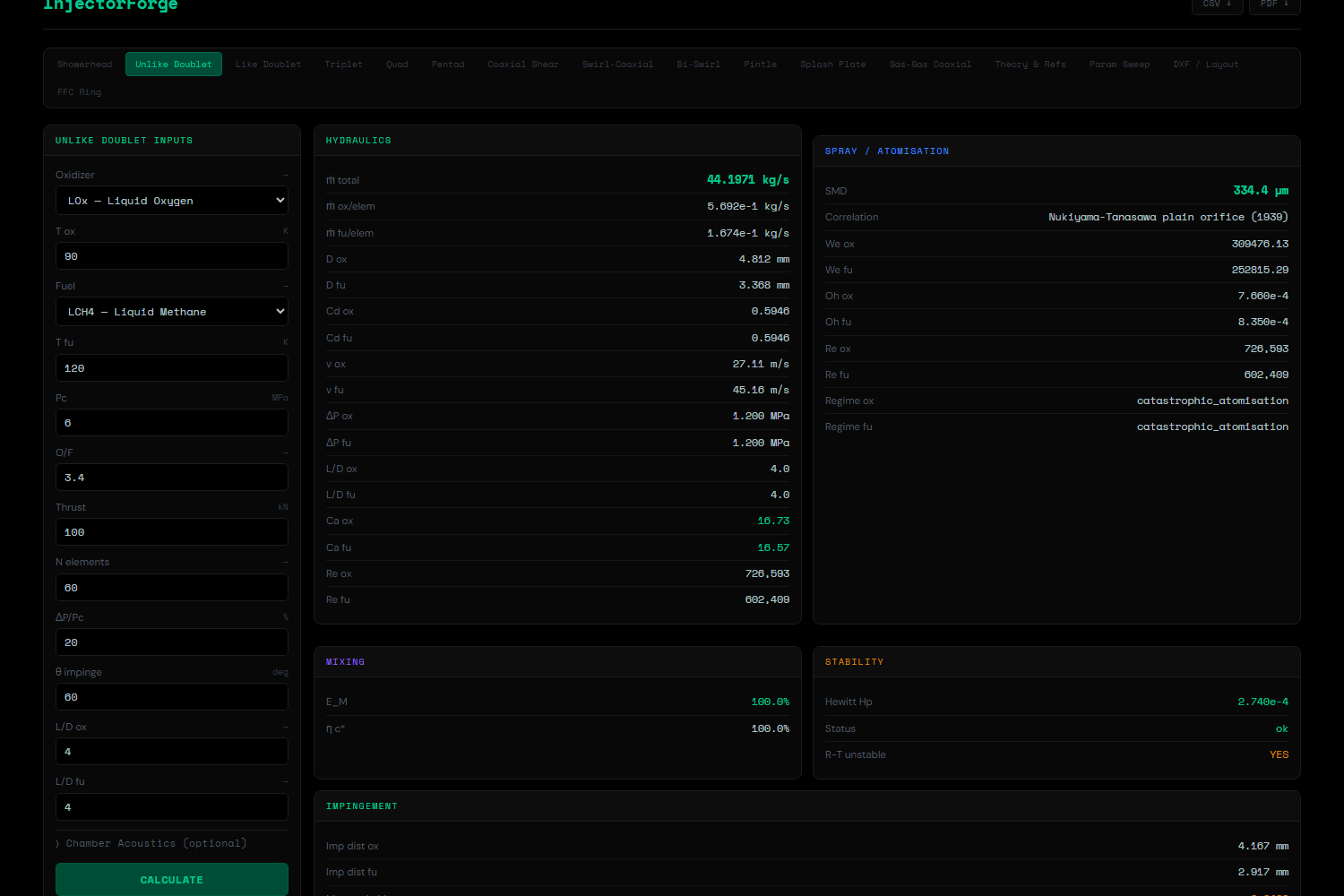Open the Pentad tab
1344x896 pixels.
448,65
